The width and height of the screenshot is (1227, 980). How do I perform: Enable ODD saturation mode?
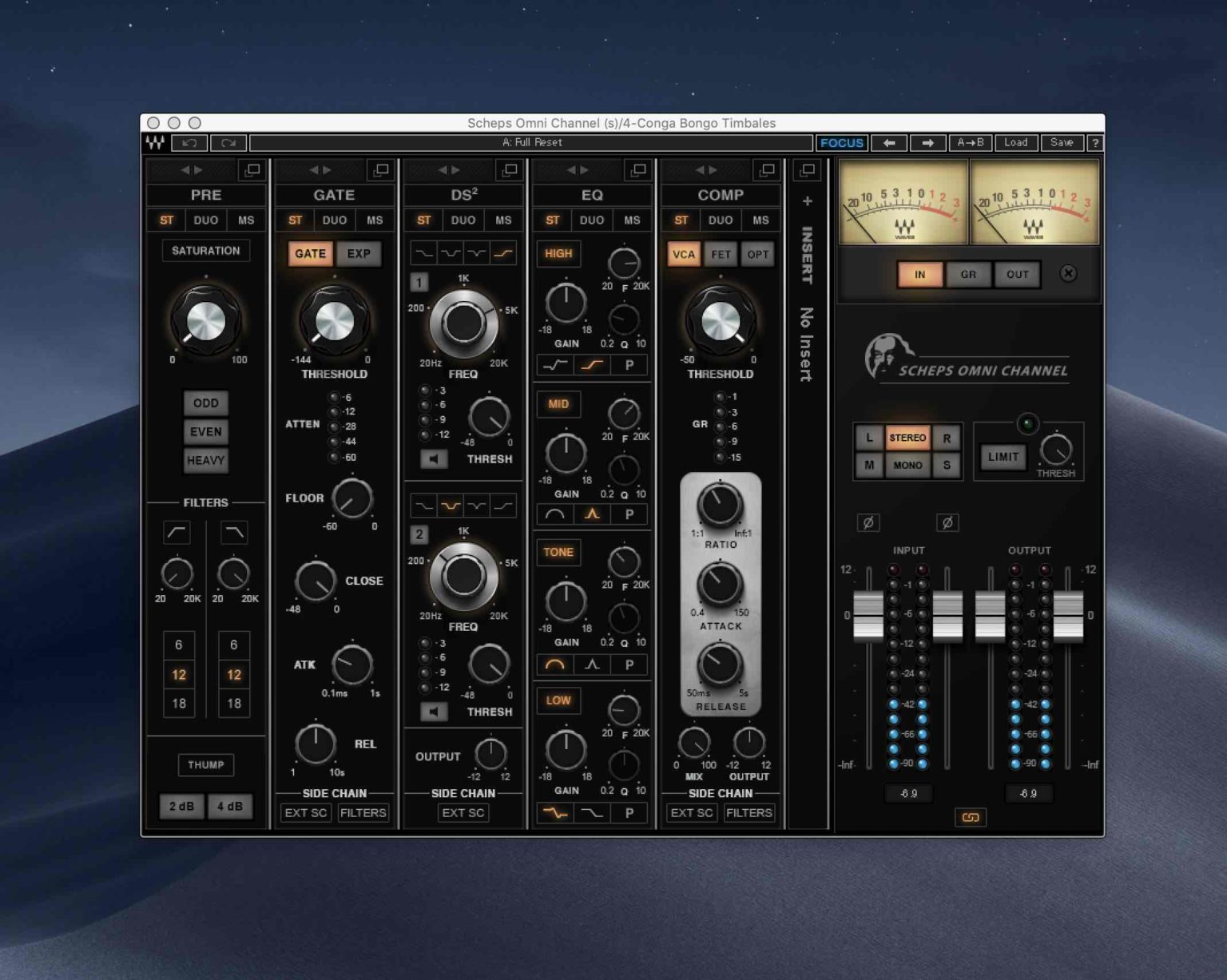pos(205,403)
